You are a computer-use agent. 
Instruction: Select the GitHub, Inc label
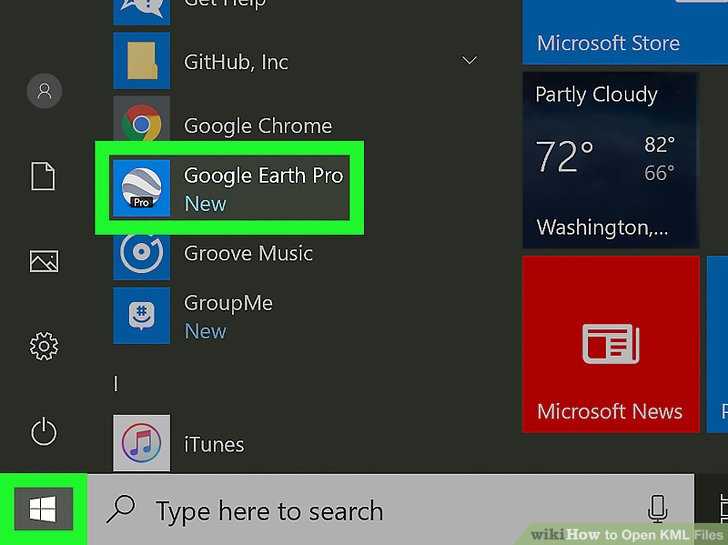click(x=236, y=62)
